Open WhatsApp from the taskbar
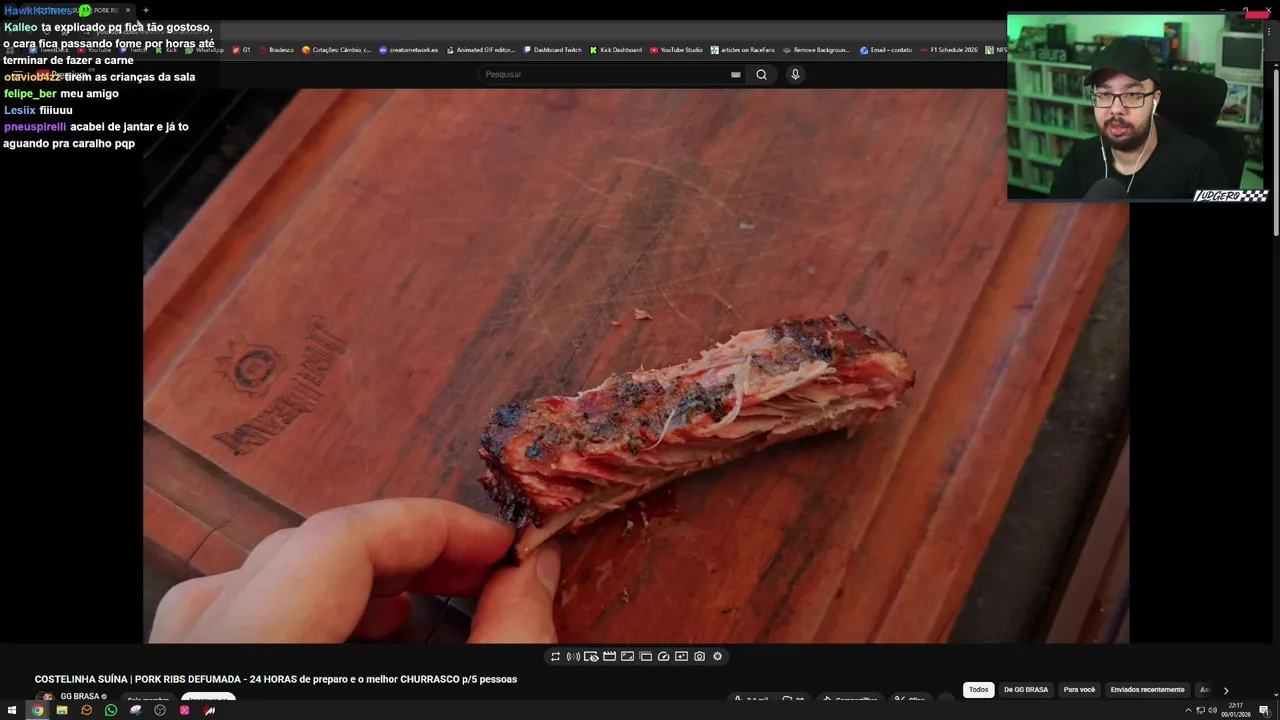 [111, 710]
